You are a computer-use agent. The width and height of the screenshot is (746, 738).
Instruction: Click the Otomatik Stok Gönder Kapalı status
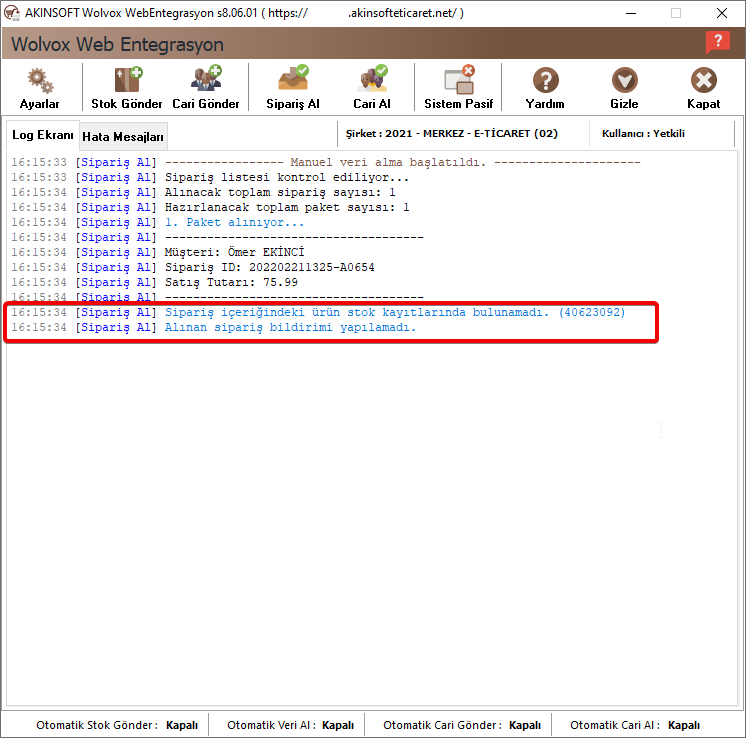[117, 725]
